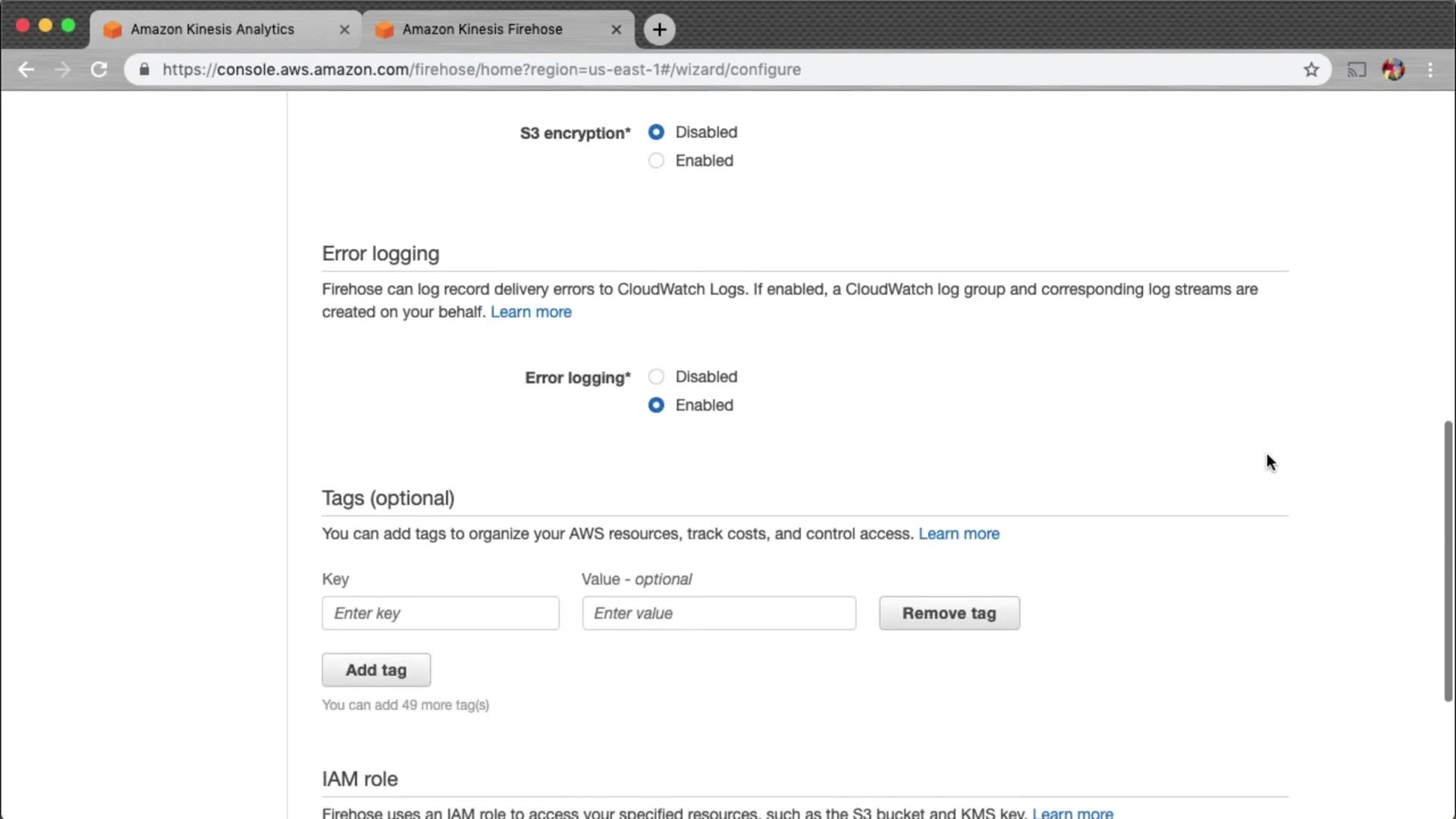
Task: Bookmark this page with the star icon
Action: pyautogui.click(x=1311, y=70)
